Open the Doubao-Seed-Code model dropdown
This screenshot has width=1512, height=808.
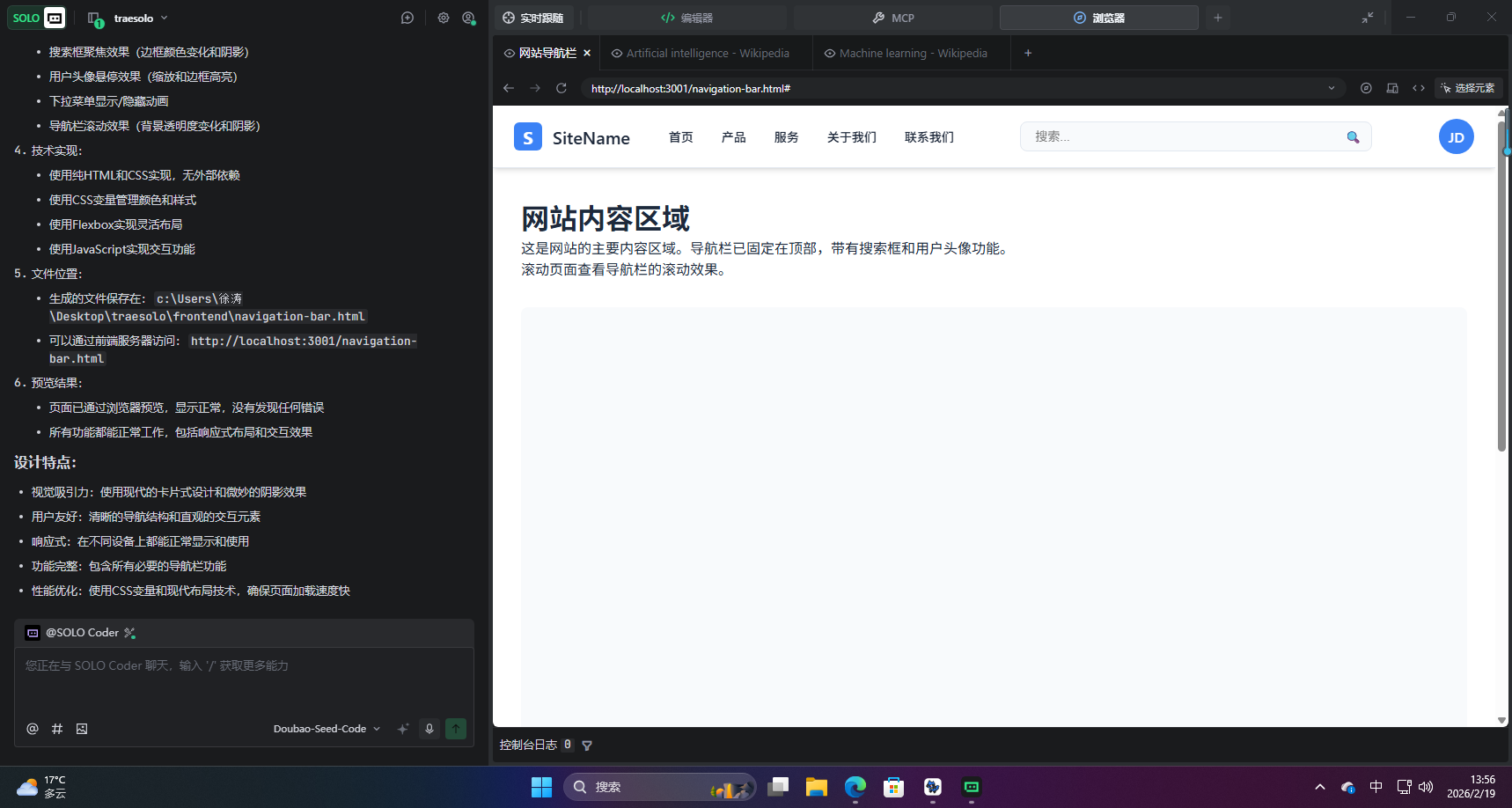(327, 728)
